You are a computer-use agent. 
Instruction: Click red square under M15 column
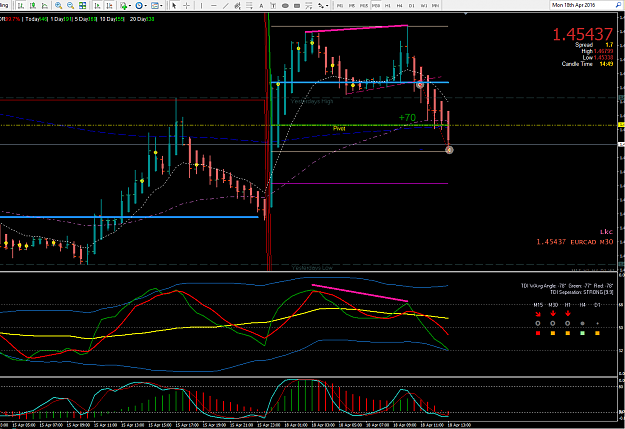click(x=538, y=333)
